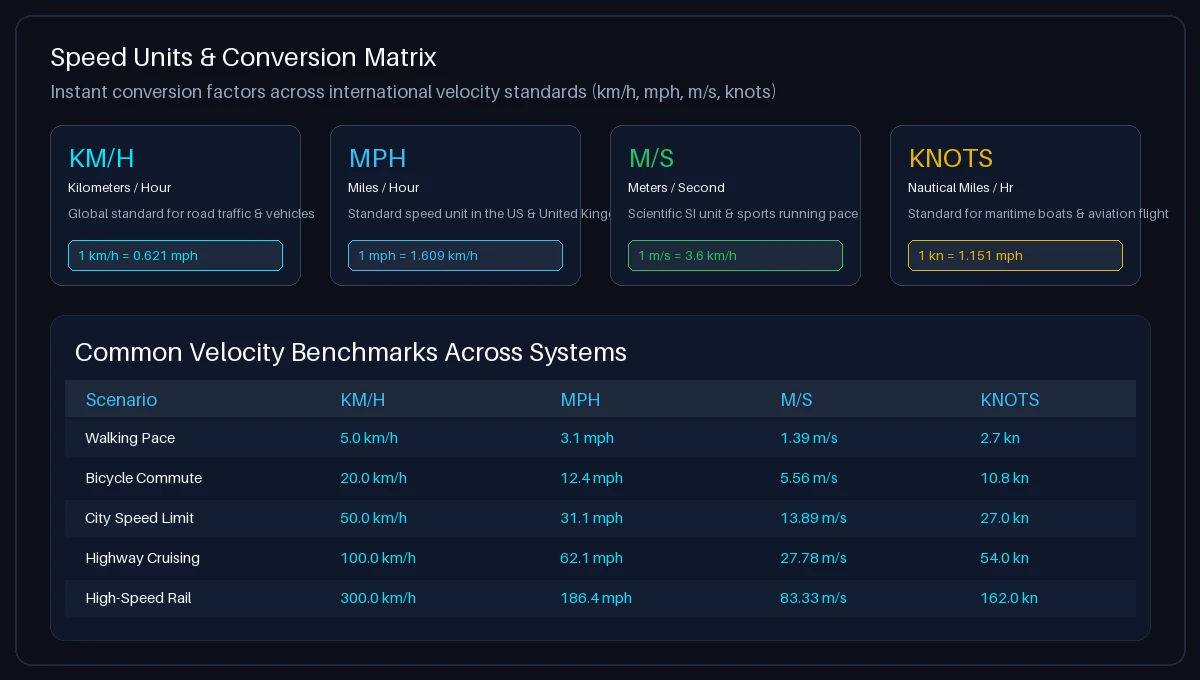Select the City Speed Limit row label
The height and width of the screenshot is (680, 1200).
pos(139,518)
